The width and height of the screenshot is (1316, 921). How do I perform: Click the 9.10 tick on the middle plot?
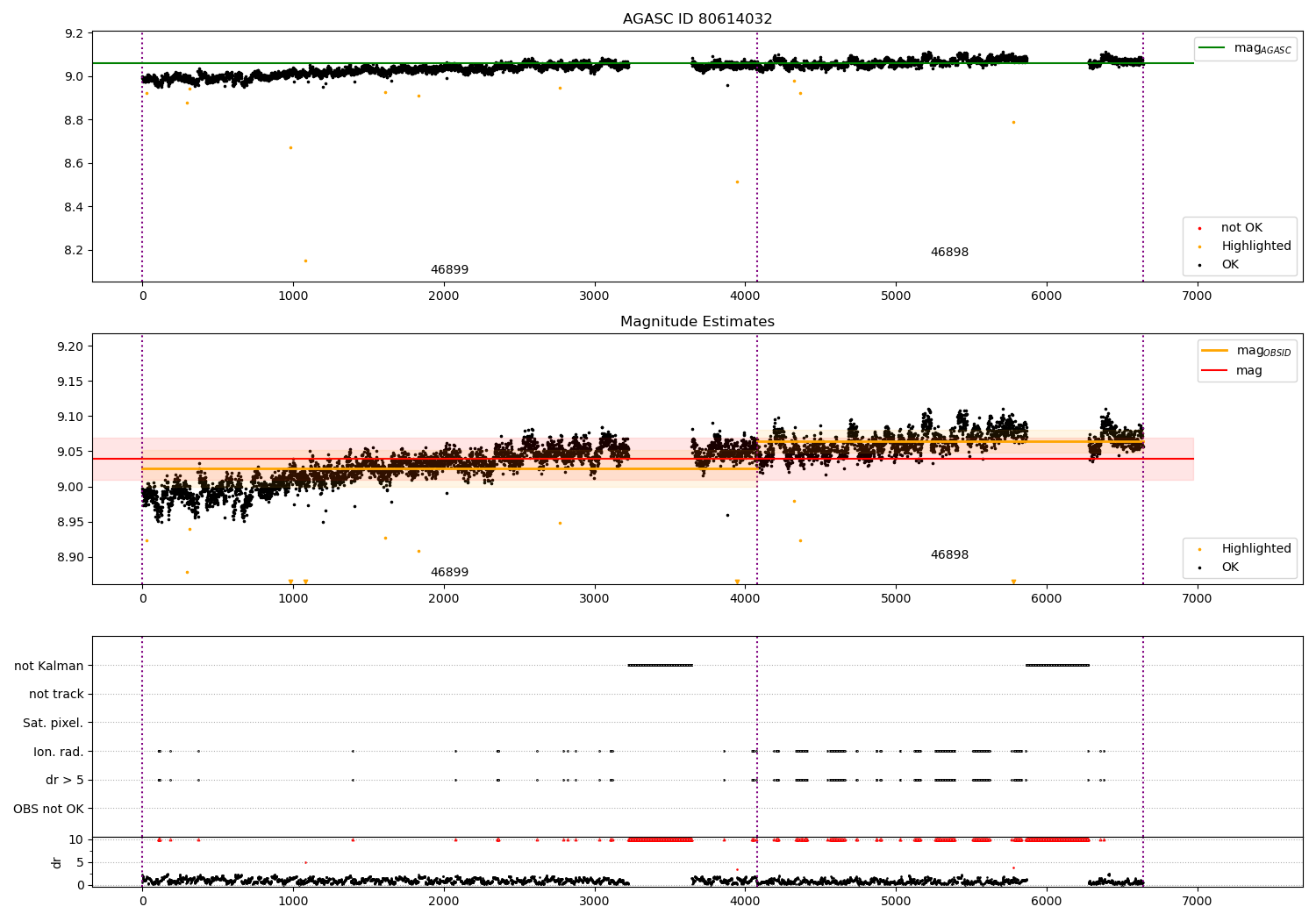tap(70, 417)
